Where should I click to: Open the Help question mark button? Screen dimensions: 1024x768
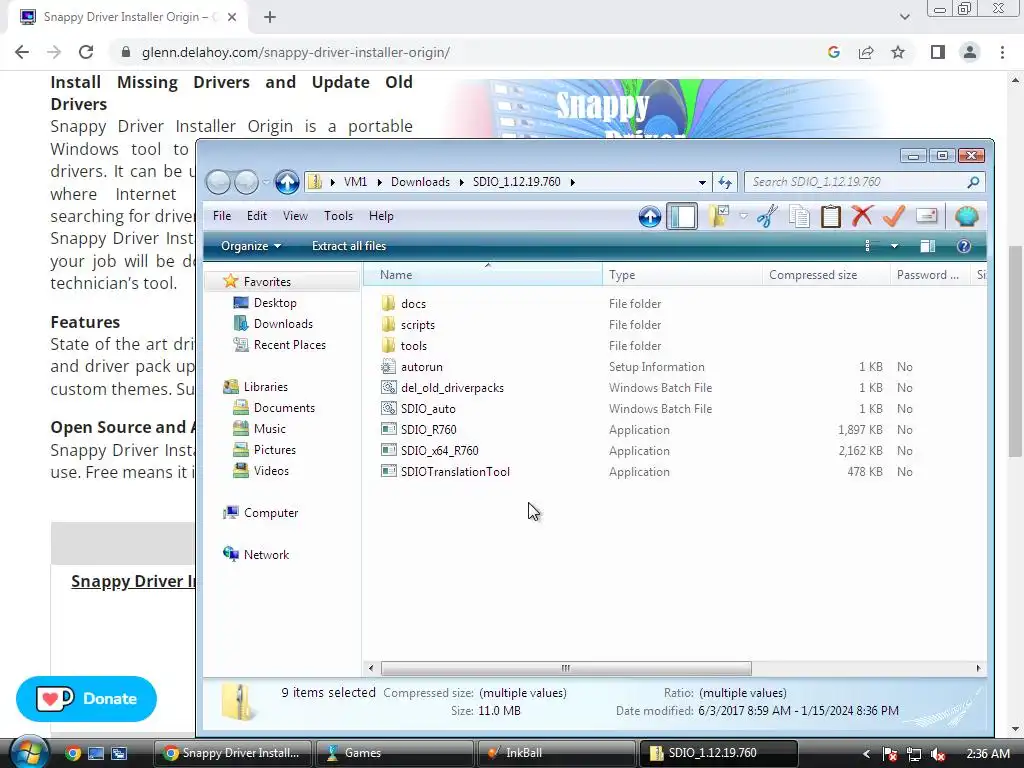963,246
